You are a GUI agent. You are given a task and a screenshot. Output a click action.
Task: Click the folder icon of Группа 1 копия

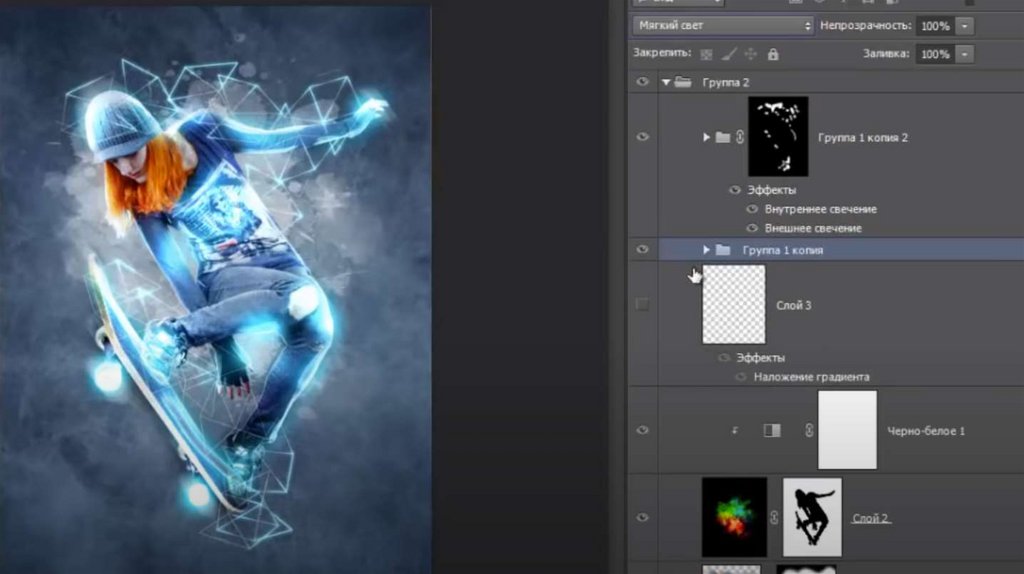click(723, 250)
